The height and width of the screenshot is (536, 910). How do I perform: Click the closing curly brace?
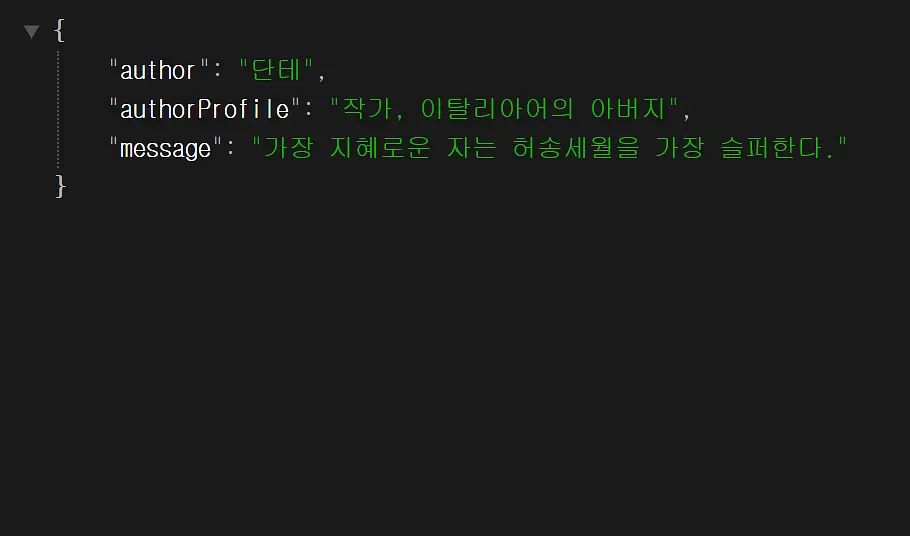pyautogui.click(x=60, y=186)
